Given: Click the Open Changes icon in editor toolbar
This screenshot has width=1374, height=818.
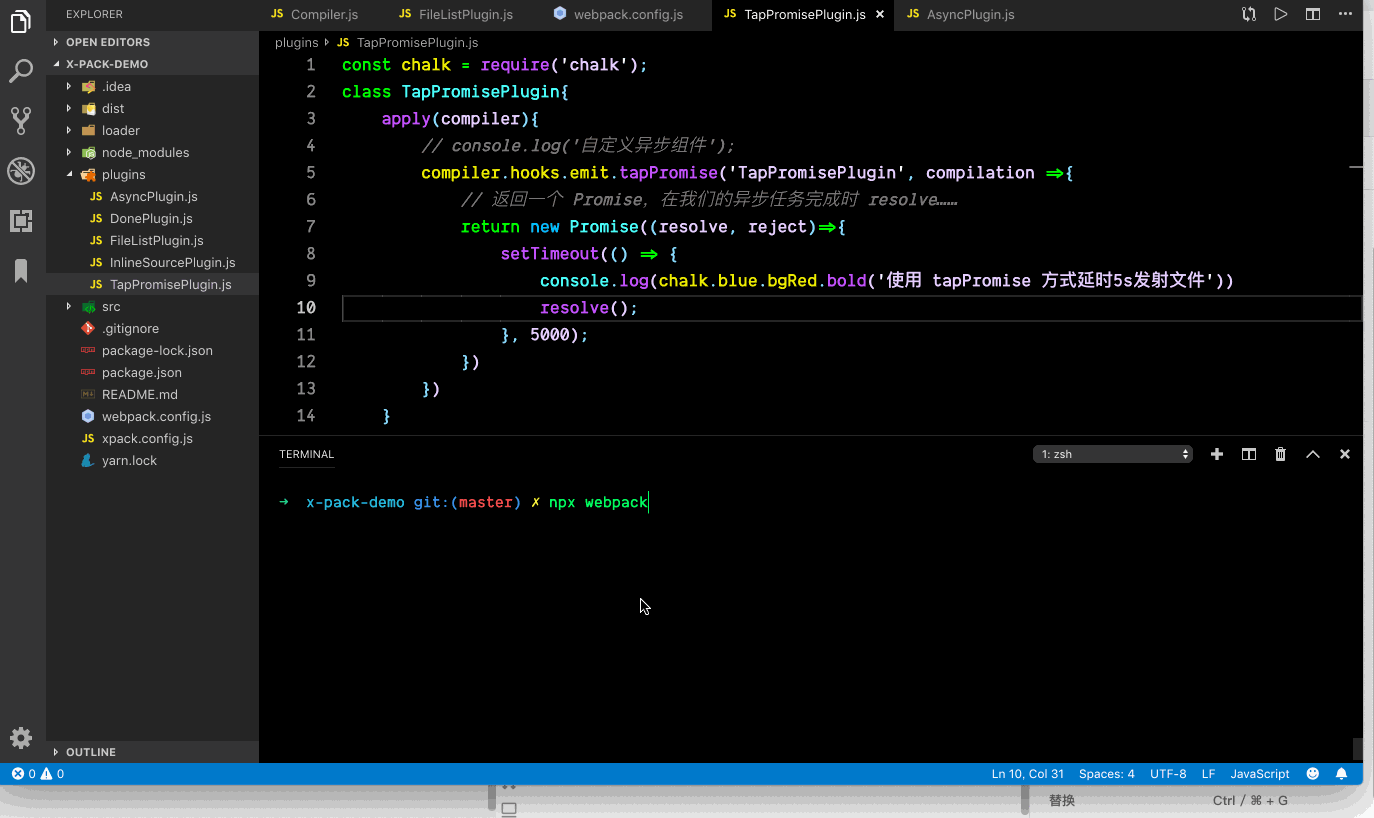Looking at the screenshot, I should coord(1249,14).
